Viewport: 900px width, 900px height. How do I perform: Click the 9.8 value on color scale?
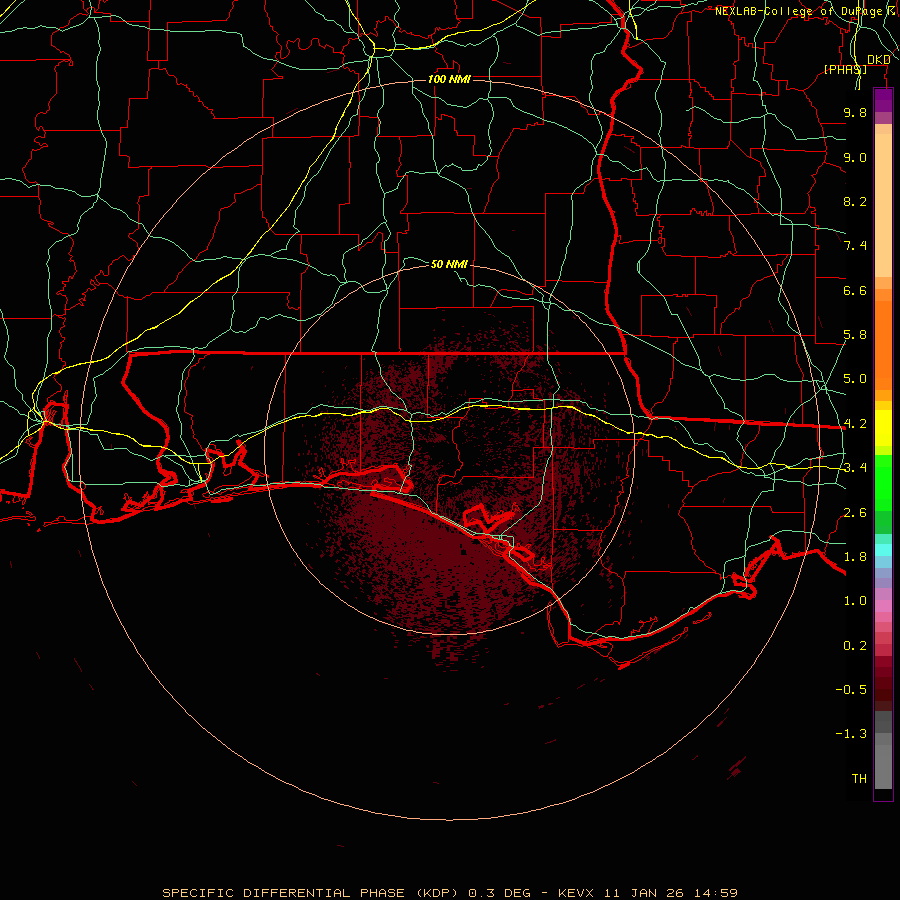point(855,112)
